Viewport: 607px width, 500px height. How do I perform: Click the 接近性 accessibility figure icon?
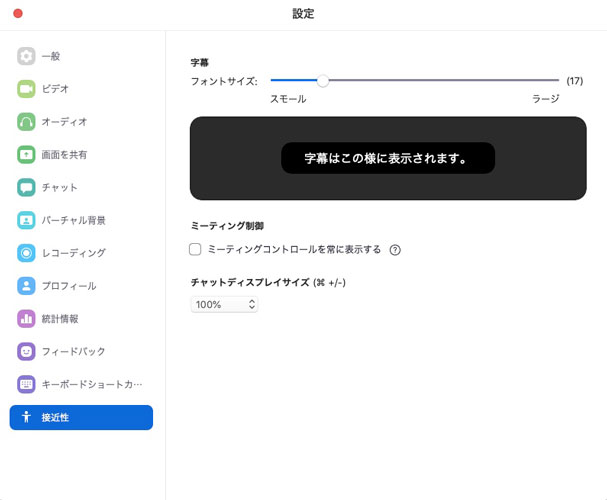click(x=26, y=417)
